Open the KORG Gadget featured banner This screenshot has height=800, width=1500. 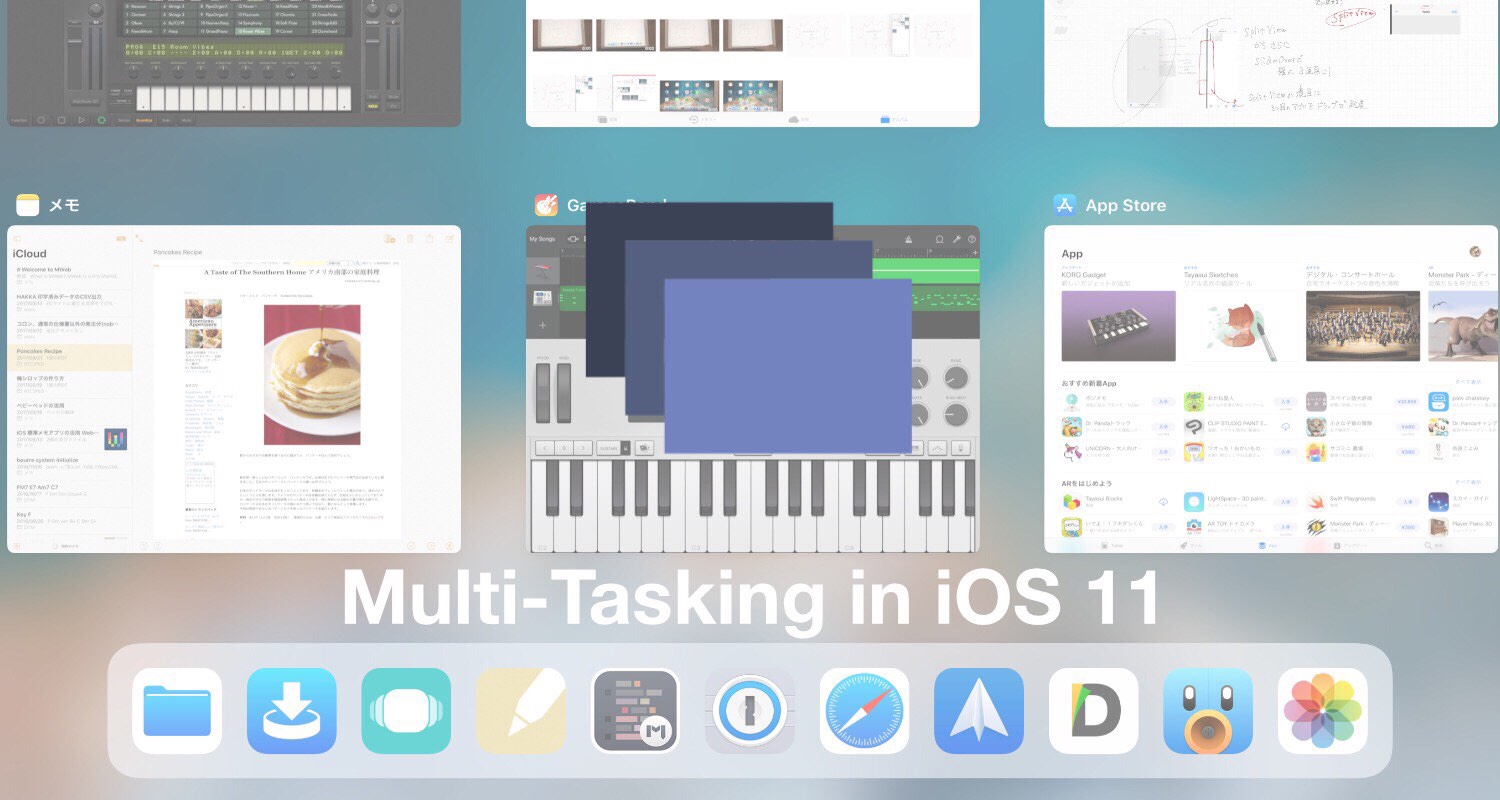pyautogui.click(x=1118, y=326)
